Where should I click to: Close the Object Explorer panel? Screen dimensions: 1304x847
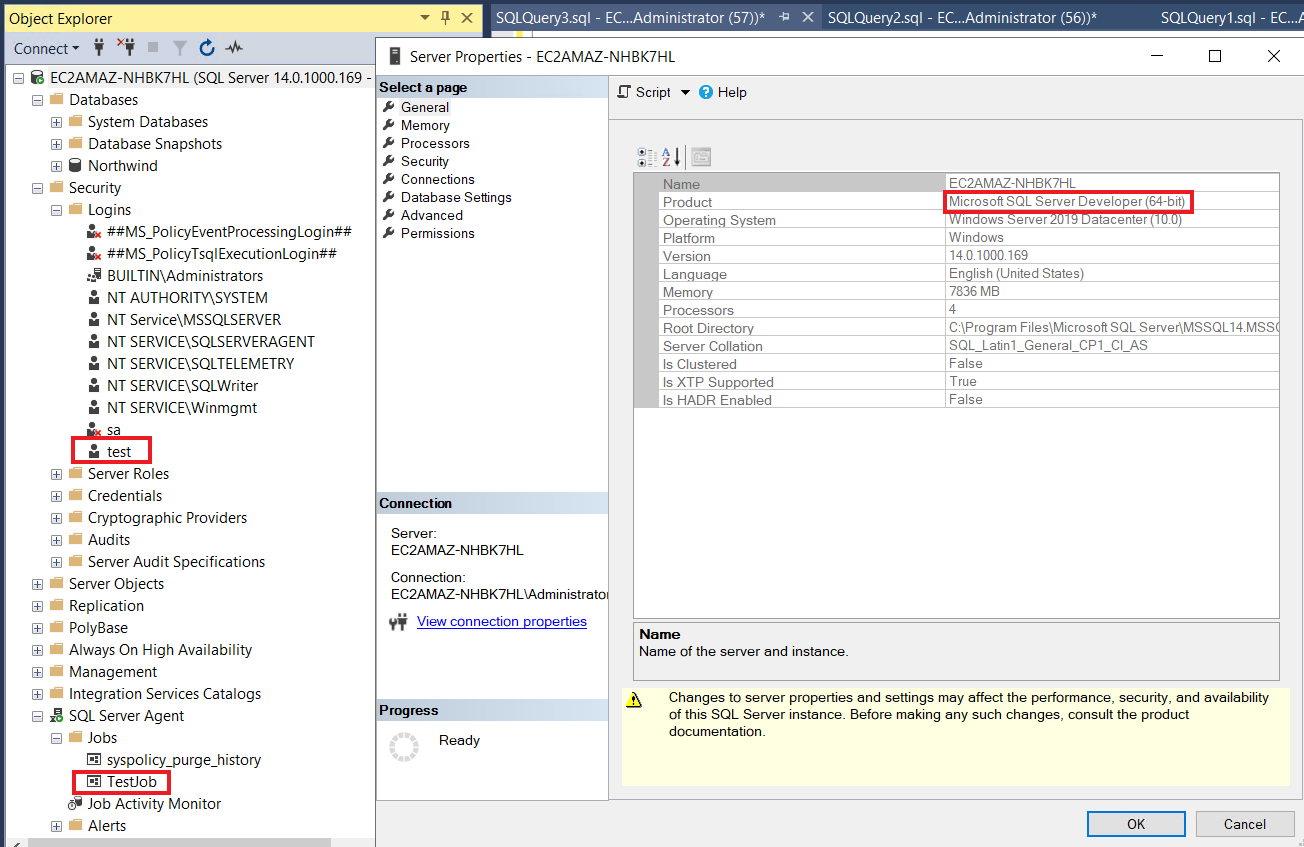point(465,18)
